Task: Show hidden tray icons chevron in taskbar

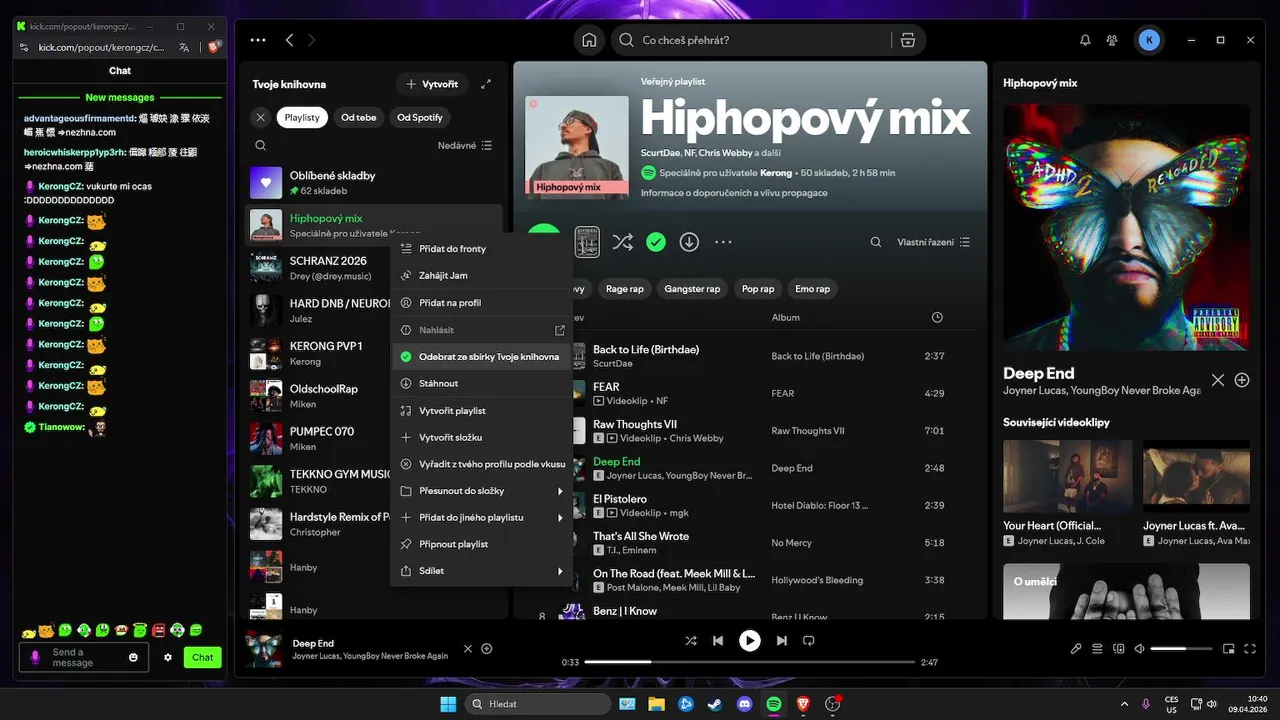Action: point(1124,704)
